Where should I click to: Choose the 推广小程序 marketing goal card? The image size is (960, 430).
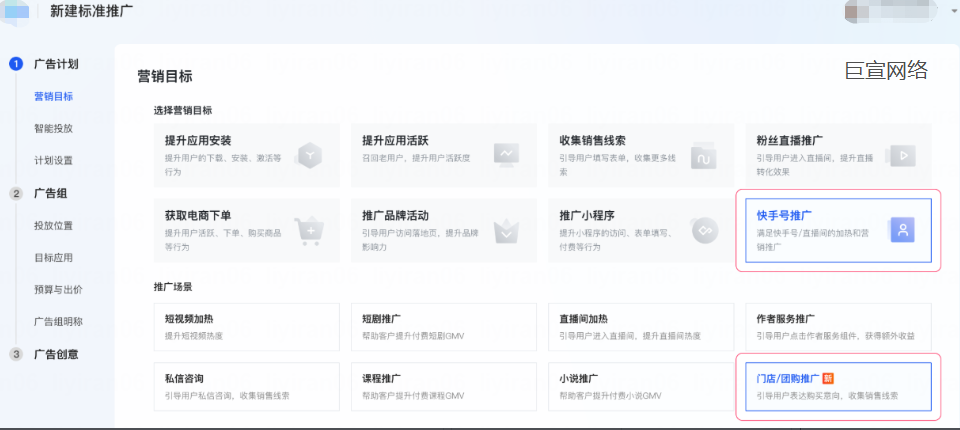(x=641, y=231)
